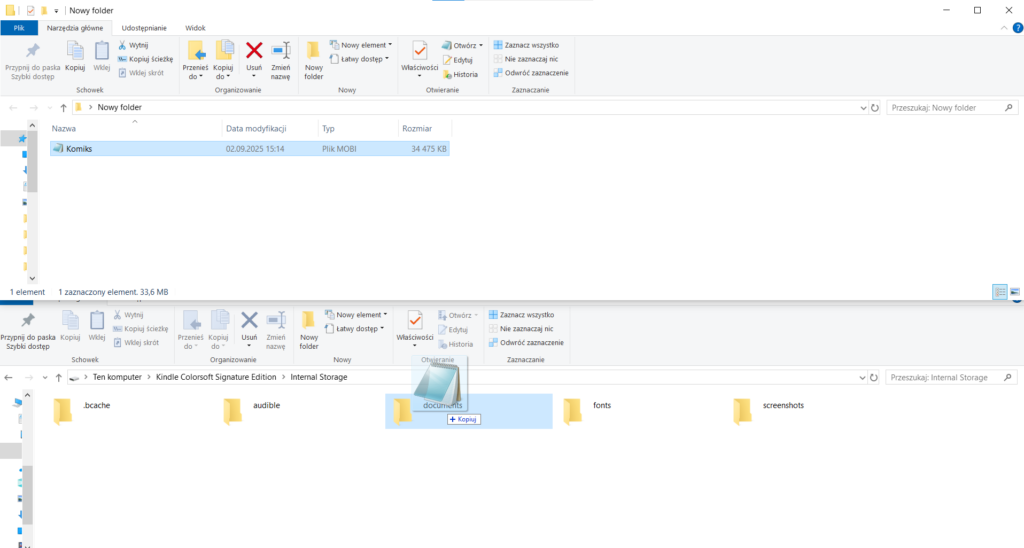The image size is (1024, 548).
Task: Click the back arrow in bottom window
Action: coord(8,378)
